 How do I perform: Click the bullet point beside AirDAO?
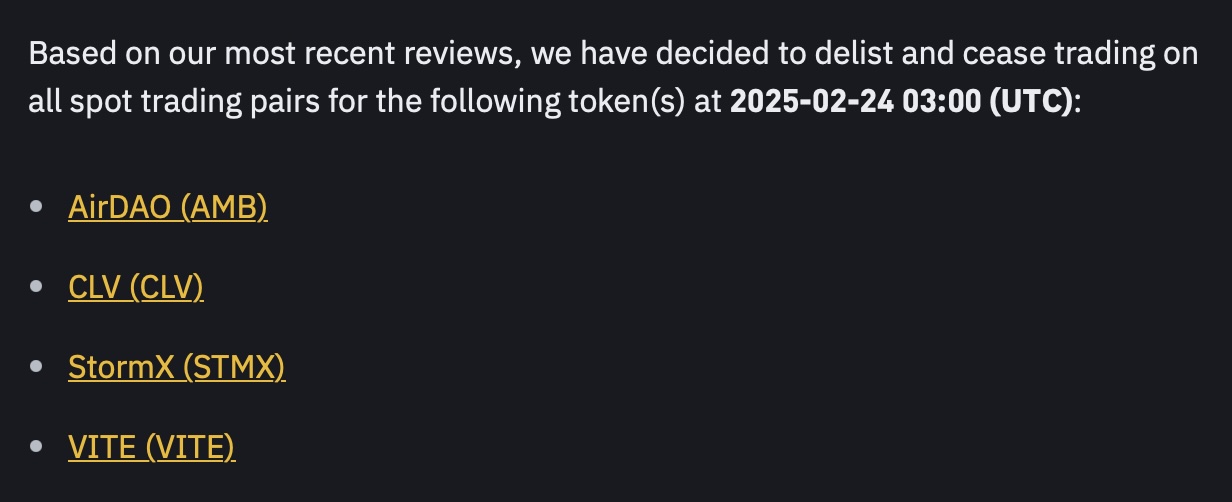[x=37, y=207]
